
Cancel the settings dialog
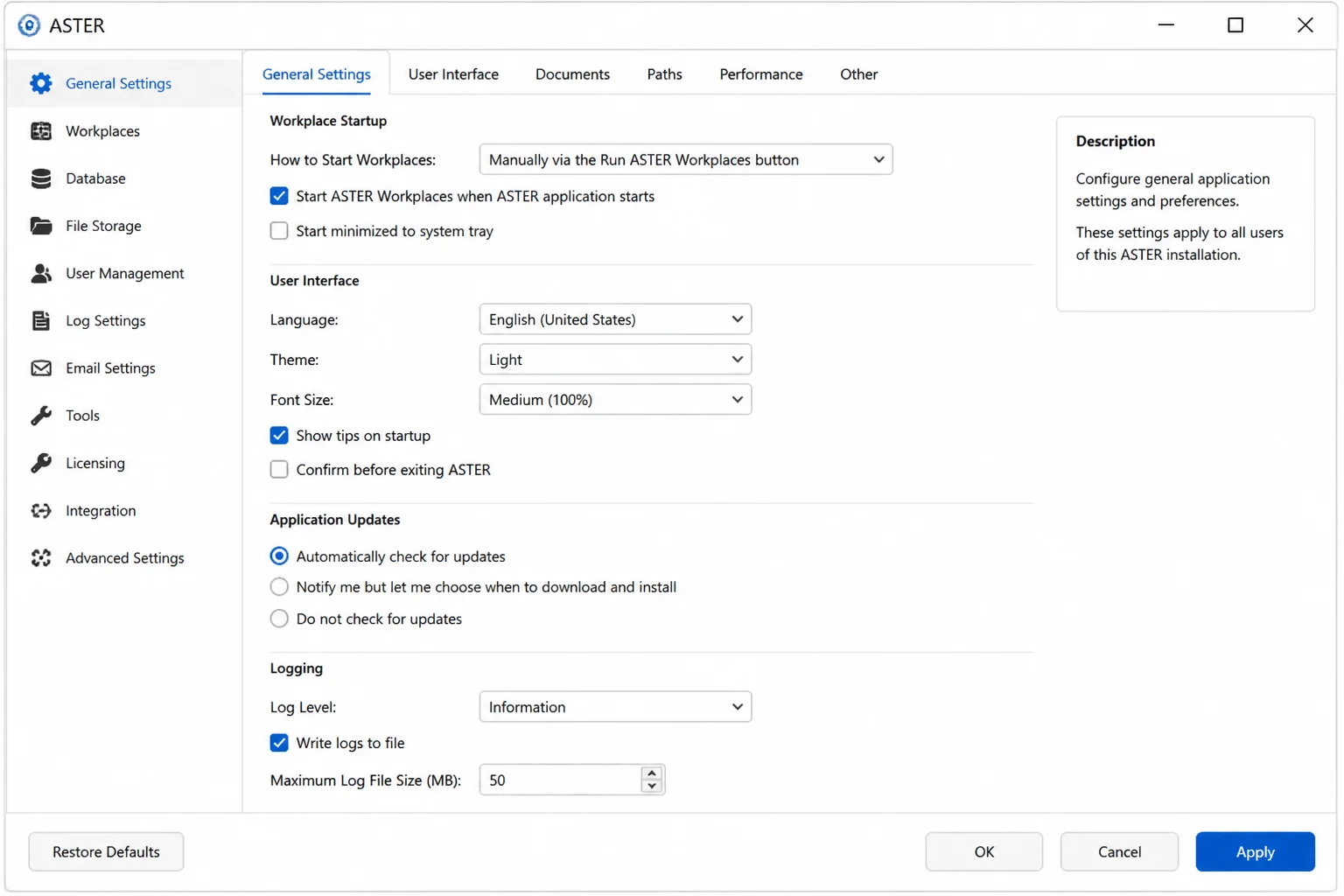pos(1119,852)
